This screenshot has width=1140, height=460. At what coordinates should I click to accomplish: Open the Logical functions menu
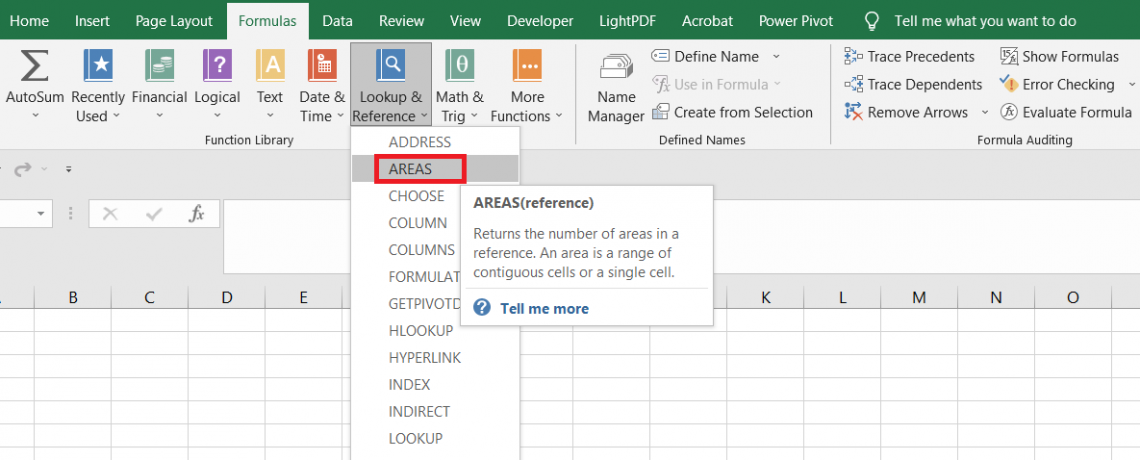pos(217,87)
